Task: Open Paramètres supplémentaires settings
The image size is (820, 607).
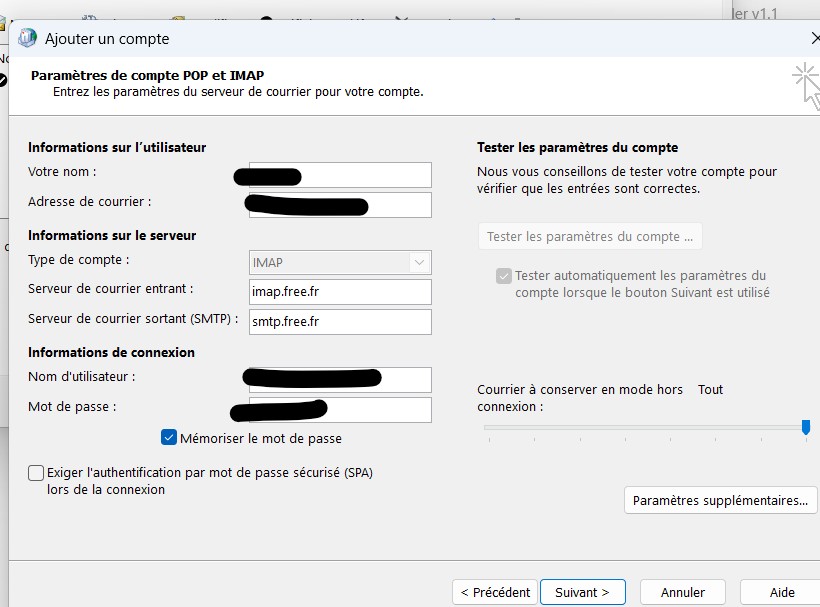Action: (x=720, y=500)
